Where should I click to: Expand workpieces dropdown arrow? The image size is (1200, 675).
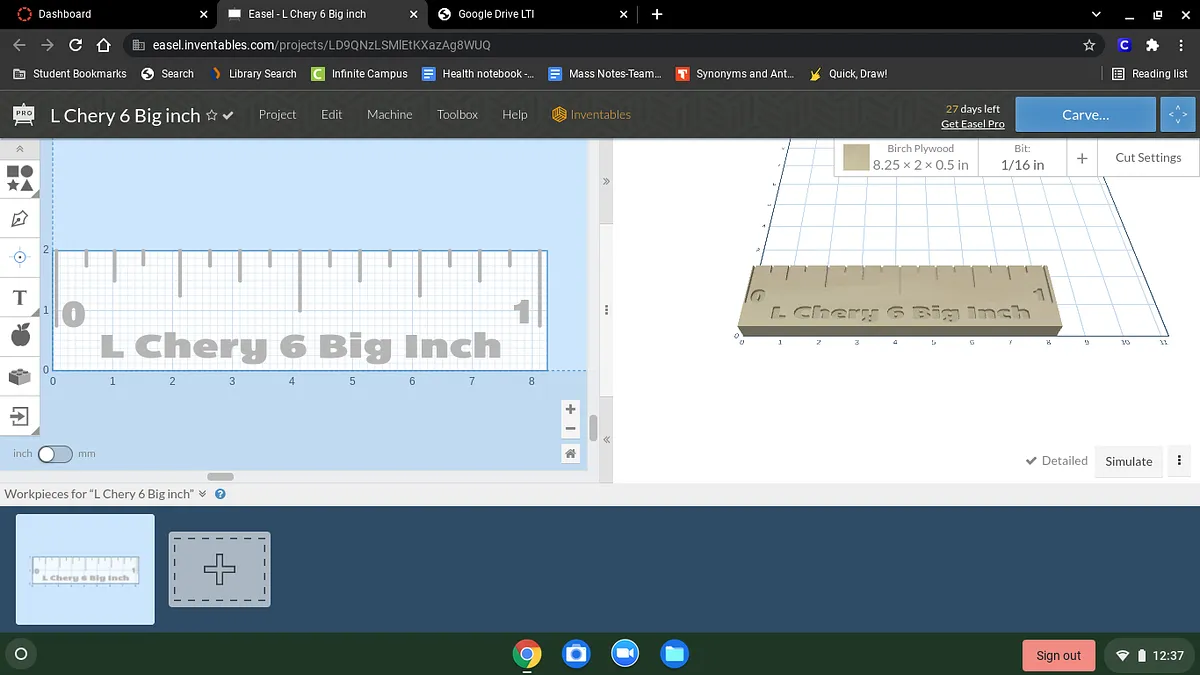point(203,494)
